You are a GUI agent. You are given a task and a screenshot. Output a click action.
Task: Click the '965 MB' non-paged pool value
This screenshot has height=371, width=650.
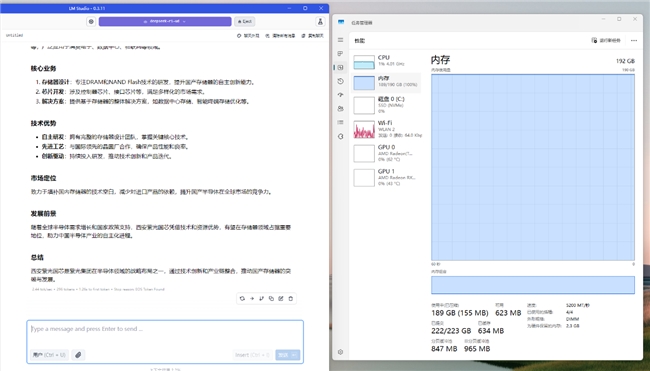pos(477,349)
